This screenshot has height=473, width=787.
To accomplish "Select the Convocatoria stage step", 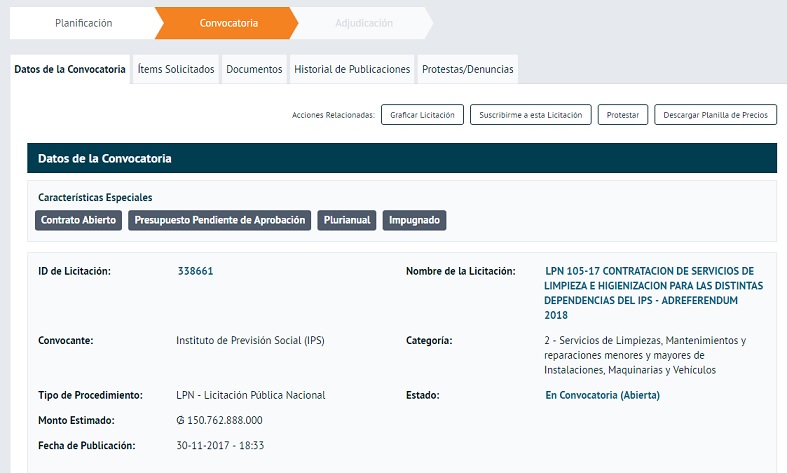I will (228, 23).
